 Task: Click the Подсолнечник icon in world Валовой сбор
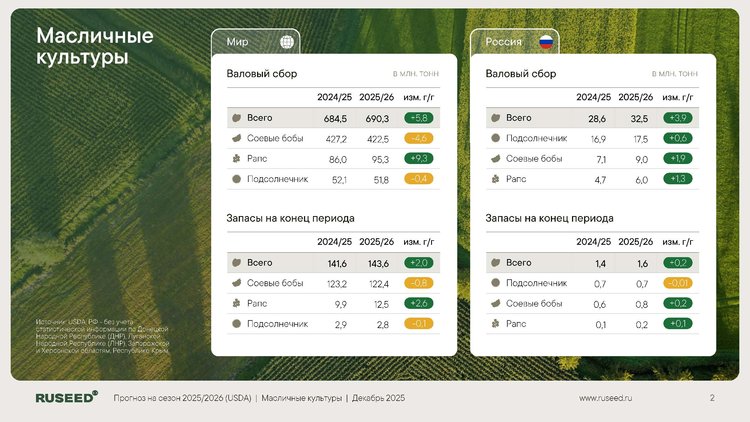coord(236,179)
